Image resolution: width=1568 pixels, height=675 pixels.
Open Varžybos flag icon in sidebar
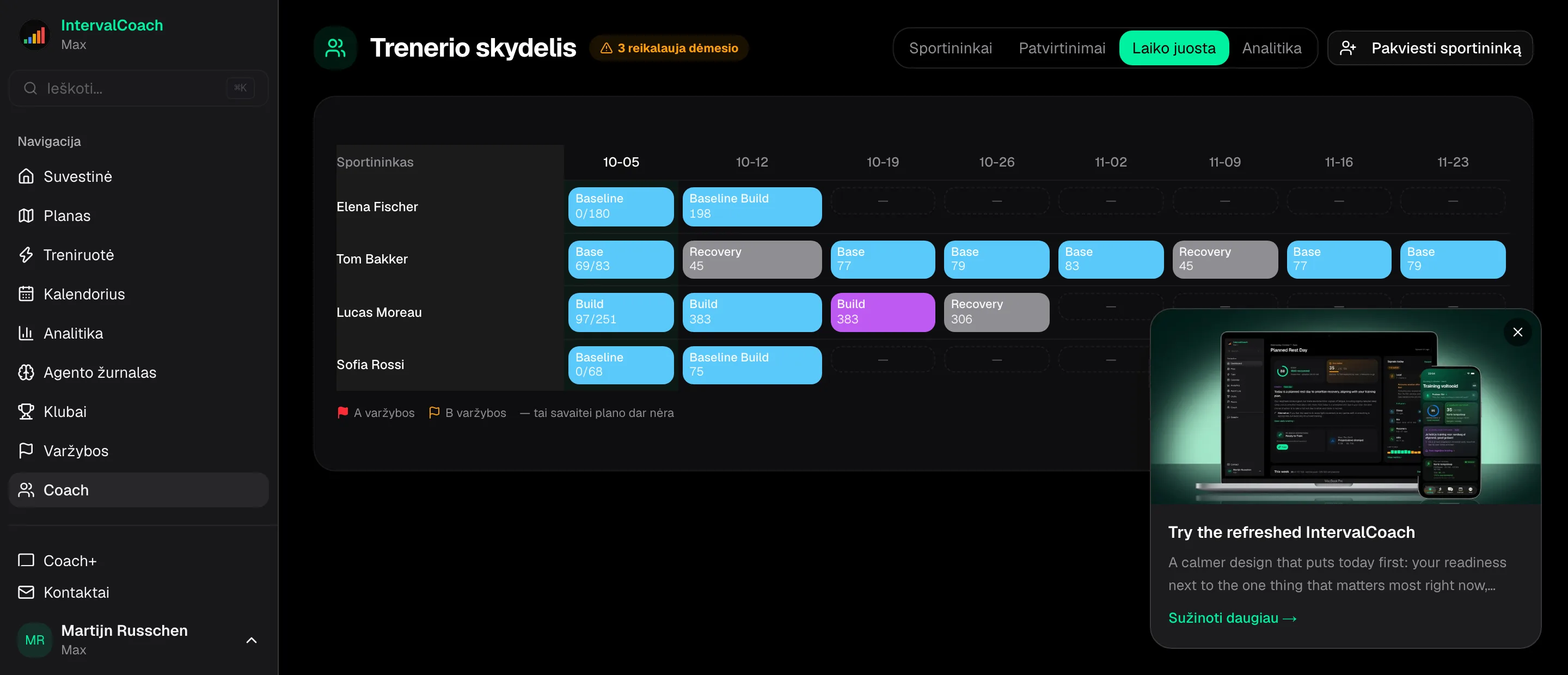tap(26, 450)
